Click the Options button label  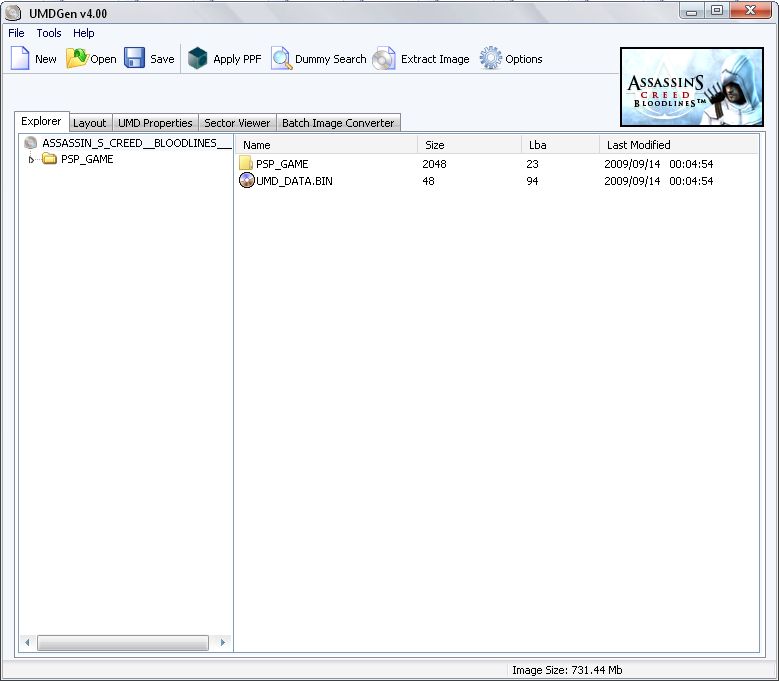point(524,59)
